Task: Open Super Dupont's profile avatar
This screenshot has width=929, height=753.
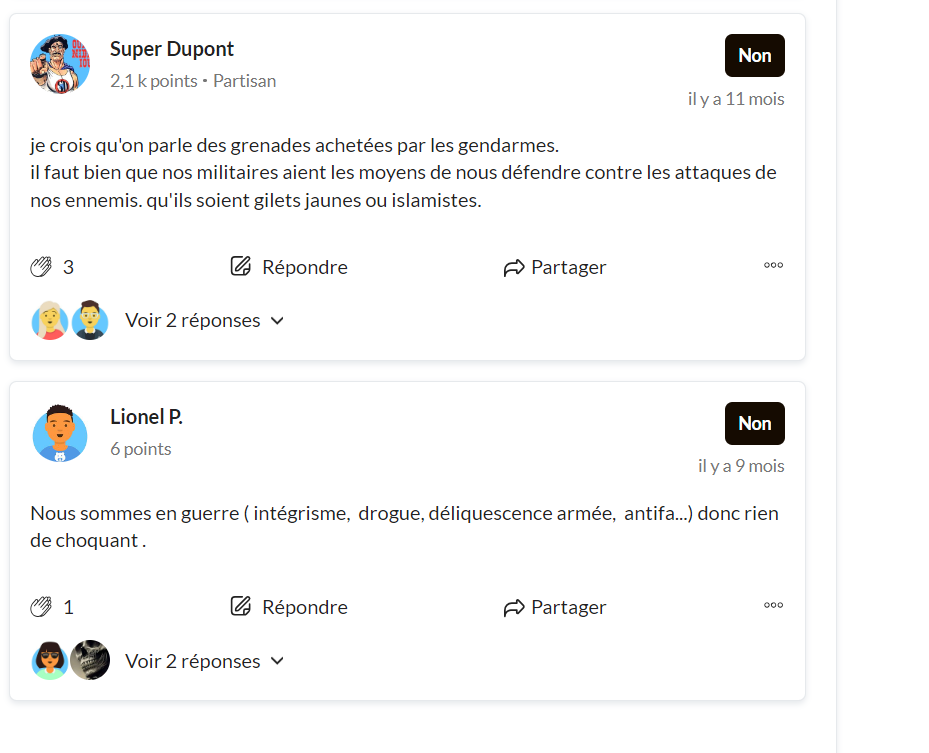Action: click(x=60, y=64)
